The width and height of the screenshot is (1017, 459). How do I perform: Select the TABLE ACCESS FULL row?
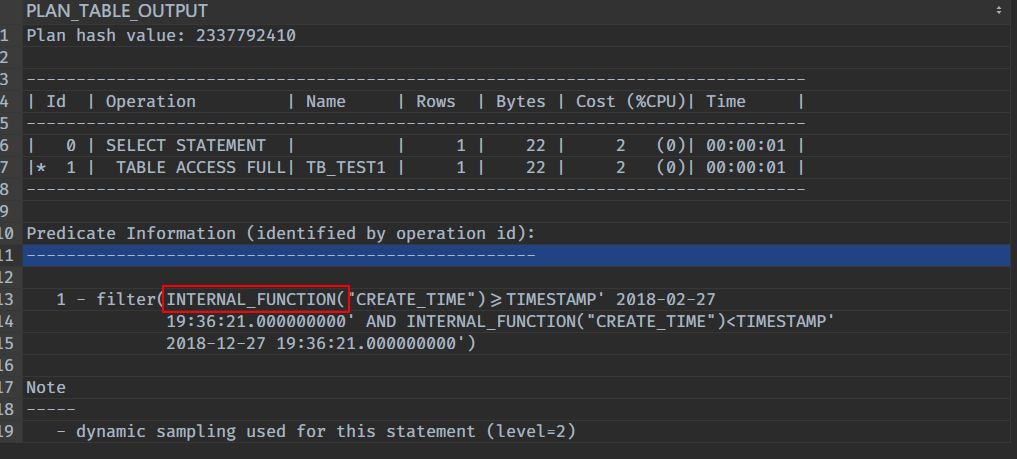point(516,167)
